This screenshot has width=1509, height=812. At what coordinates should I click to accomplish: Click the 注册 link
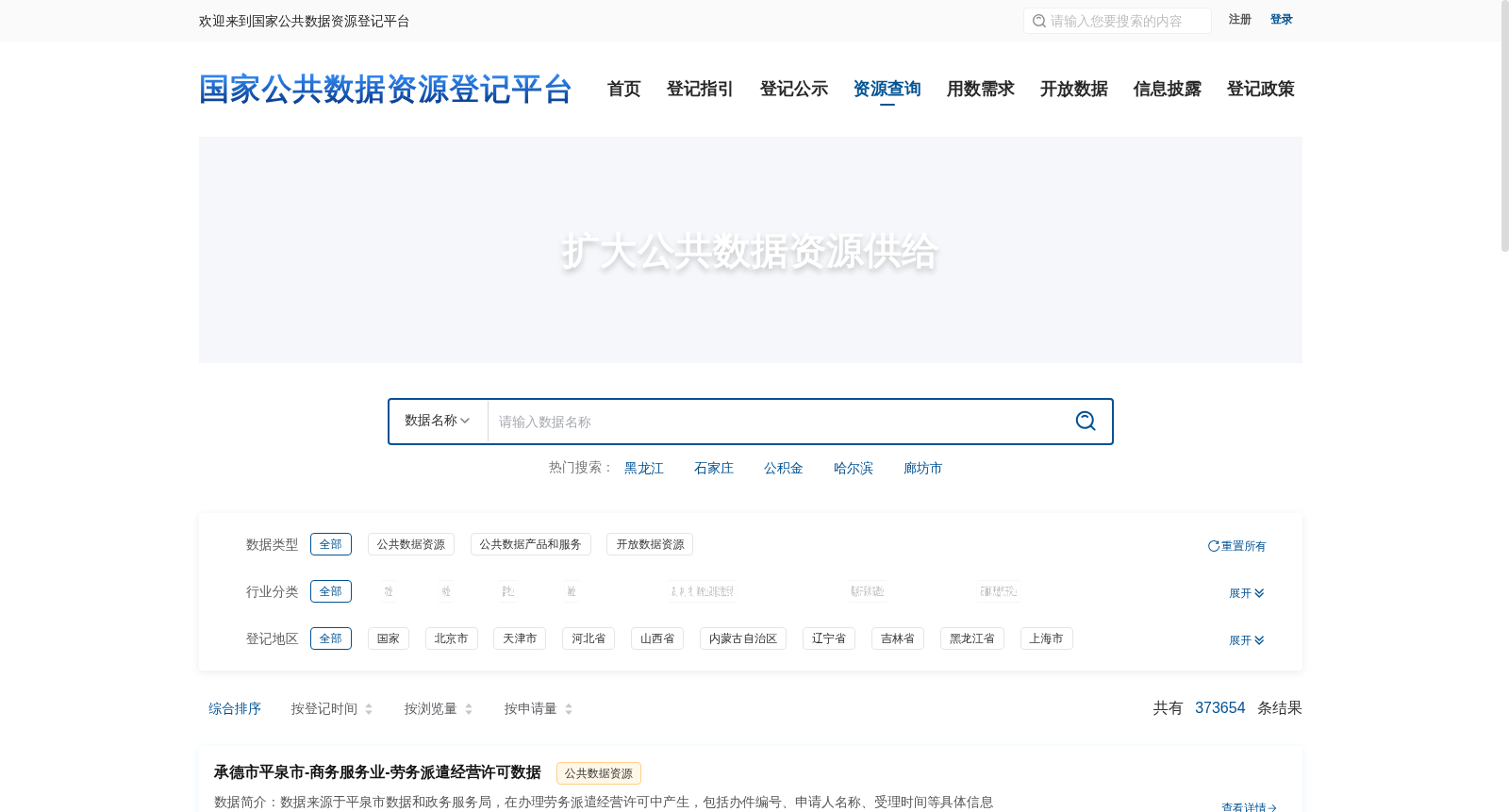pyautogui.click(x=1239, y=20)
